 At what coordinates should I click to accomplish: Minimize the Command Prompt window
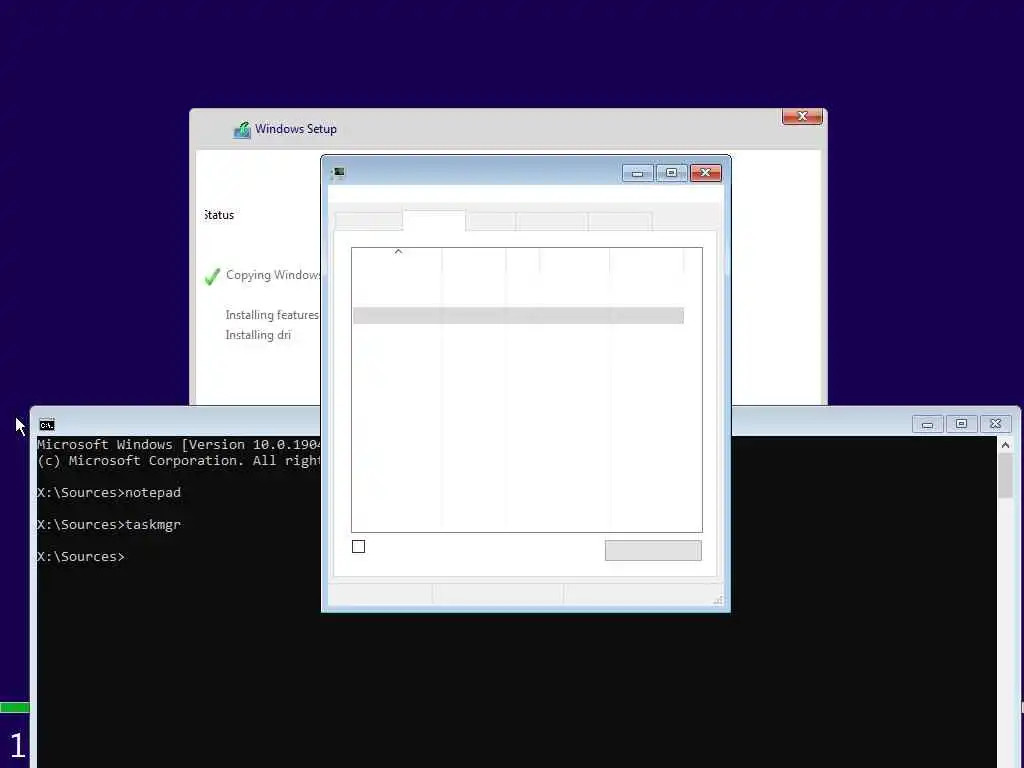pyautogui.click(x=927, y=424)
